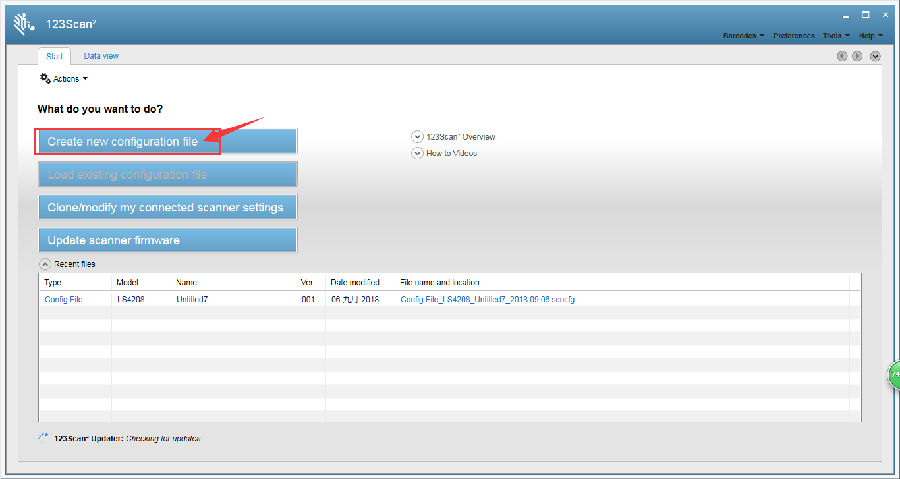Go to the previous tab with left arrow
This screenshot has height=479, width=900.
pyautogui.click(x=842, y=56)
